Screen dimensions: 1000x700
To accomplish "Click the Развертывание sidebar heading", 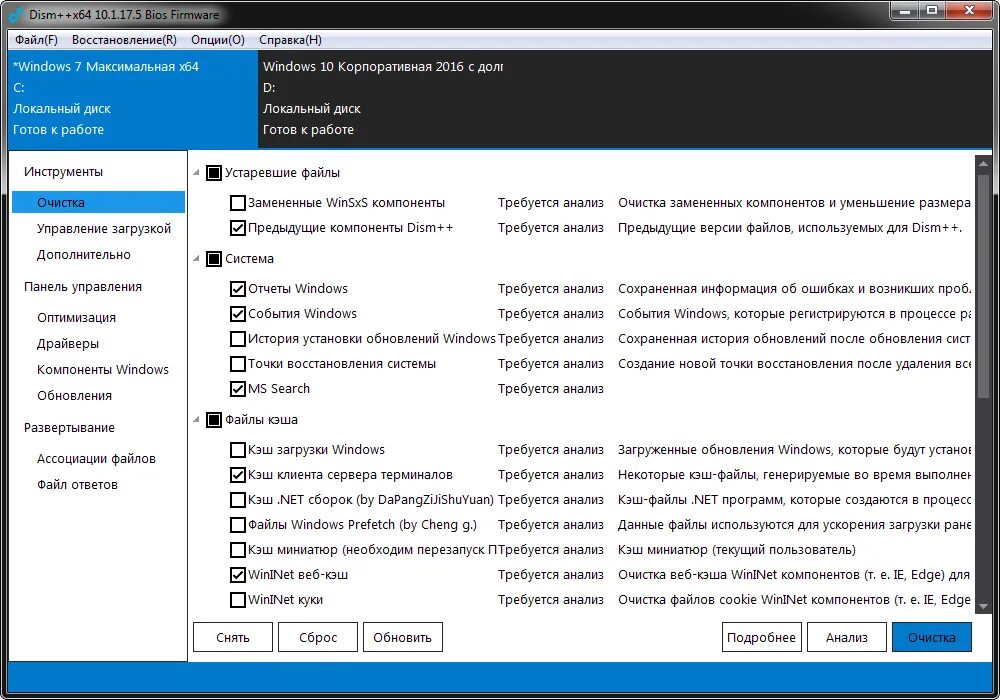I will click(69, 428).
